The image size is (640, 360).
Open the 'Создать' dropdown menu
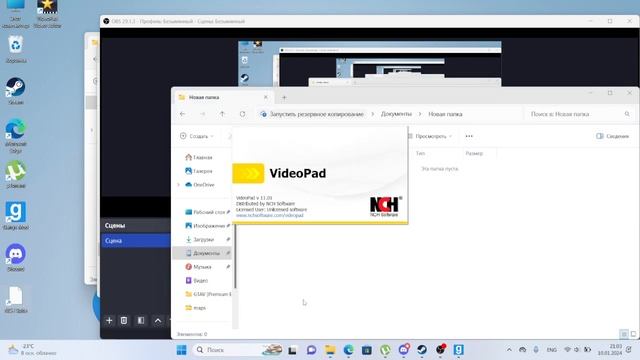coord(197,136)
